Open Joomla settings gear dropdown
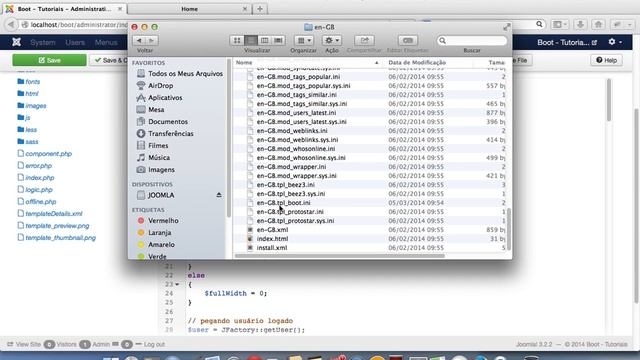Image resolution: width=640 pixels, height=360 pixels. point(615,42)
